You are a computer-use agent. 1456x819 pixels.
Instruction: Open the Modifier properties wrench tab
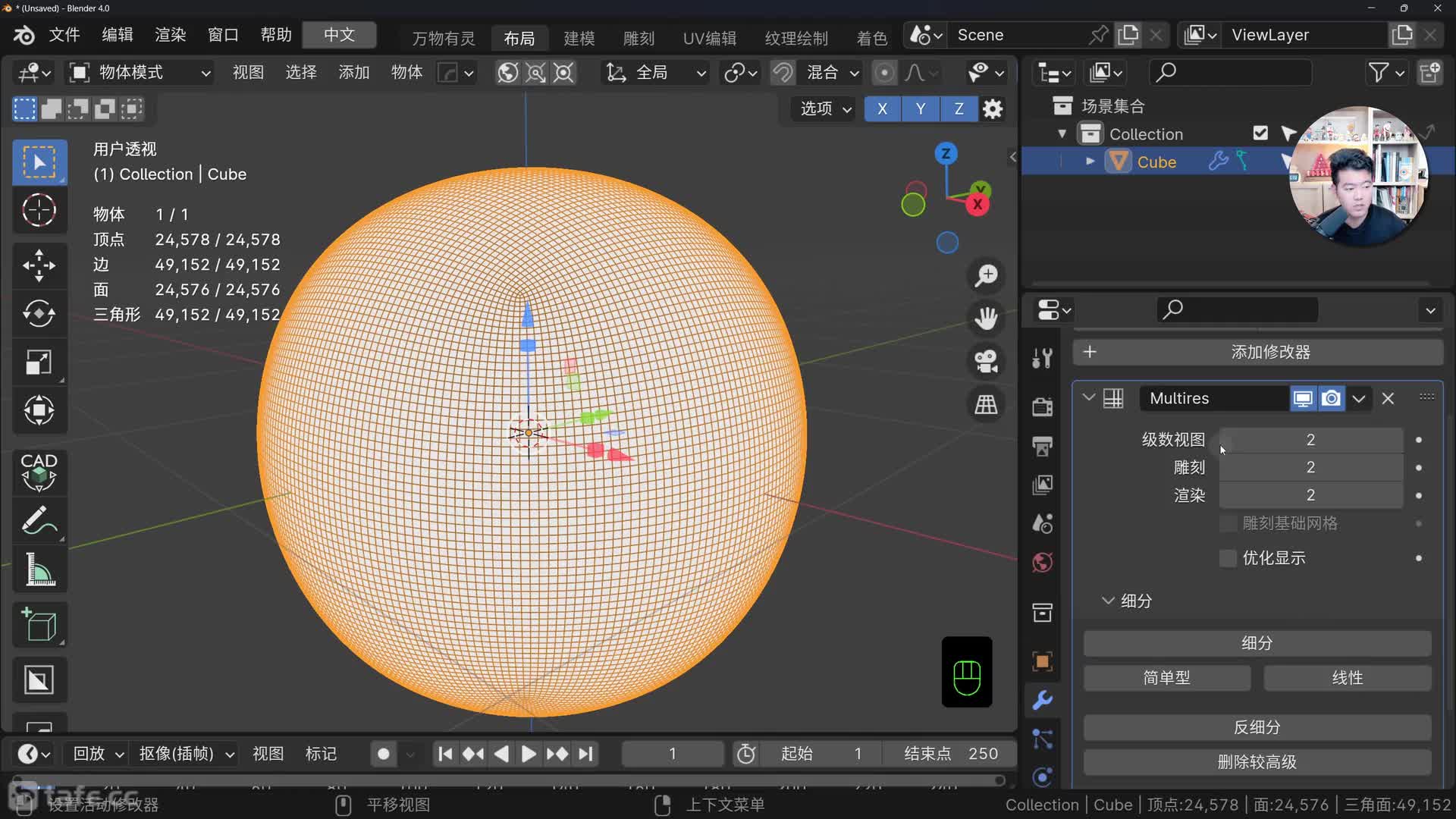1043,700
